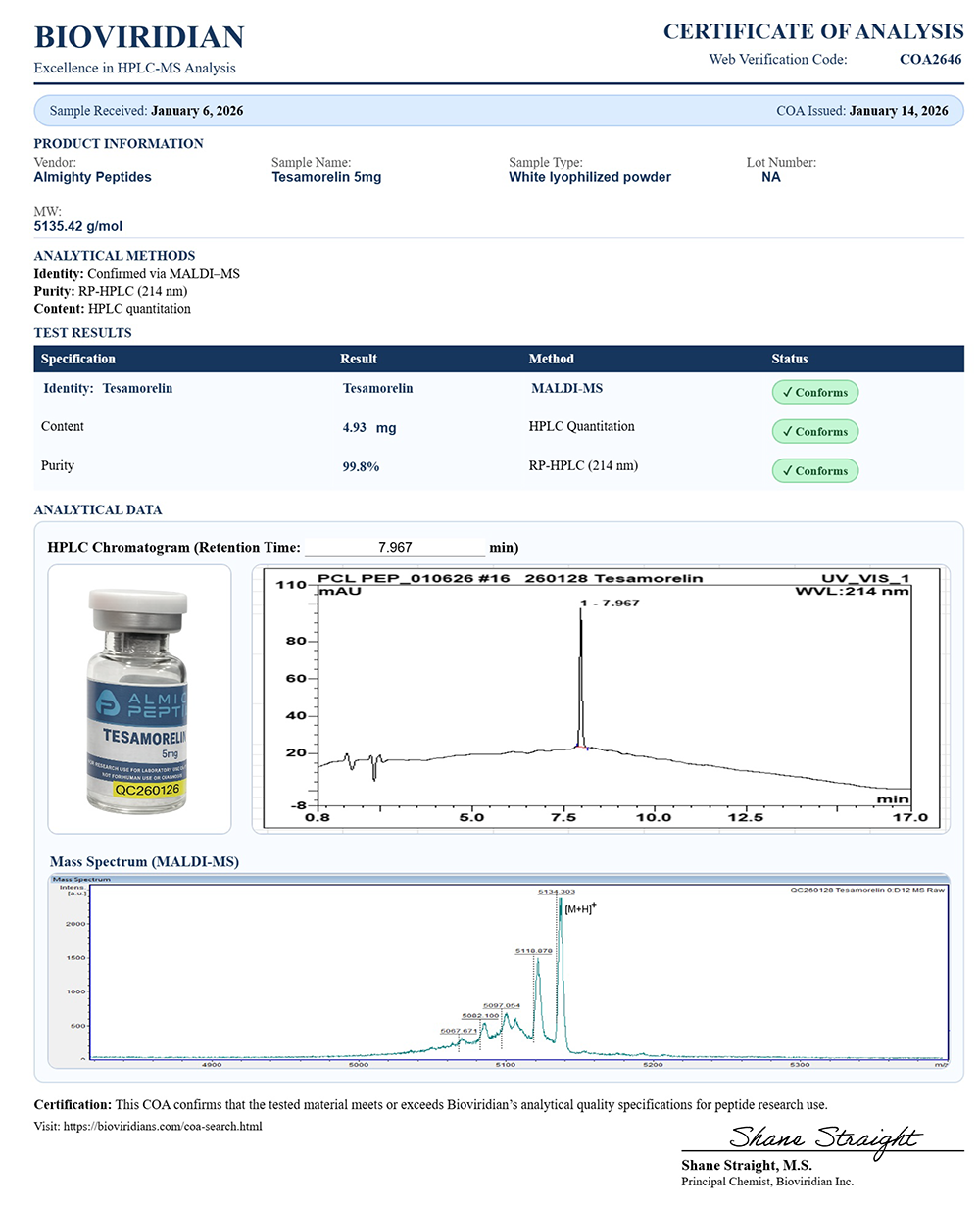Select the 99.8% purity result value
The image size is (980, 1208).
click(361, 467)
